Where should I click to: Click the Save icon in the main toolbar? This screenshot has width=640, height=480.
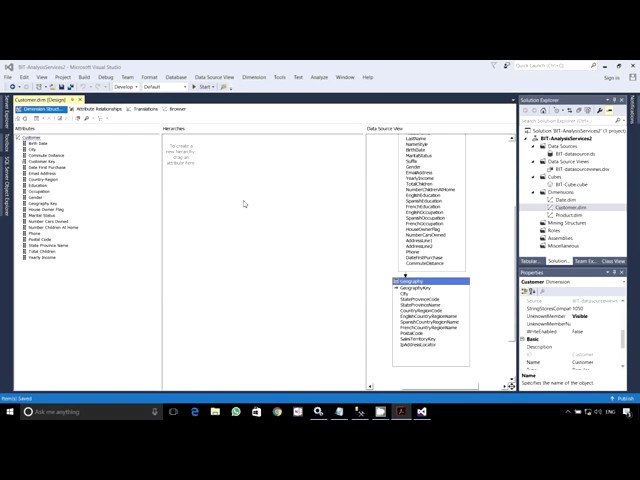click(x=61, y=87)
